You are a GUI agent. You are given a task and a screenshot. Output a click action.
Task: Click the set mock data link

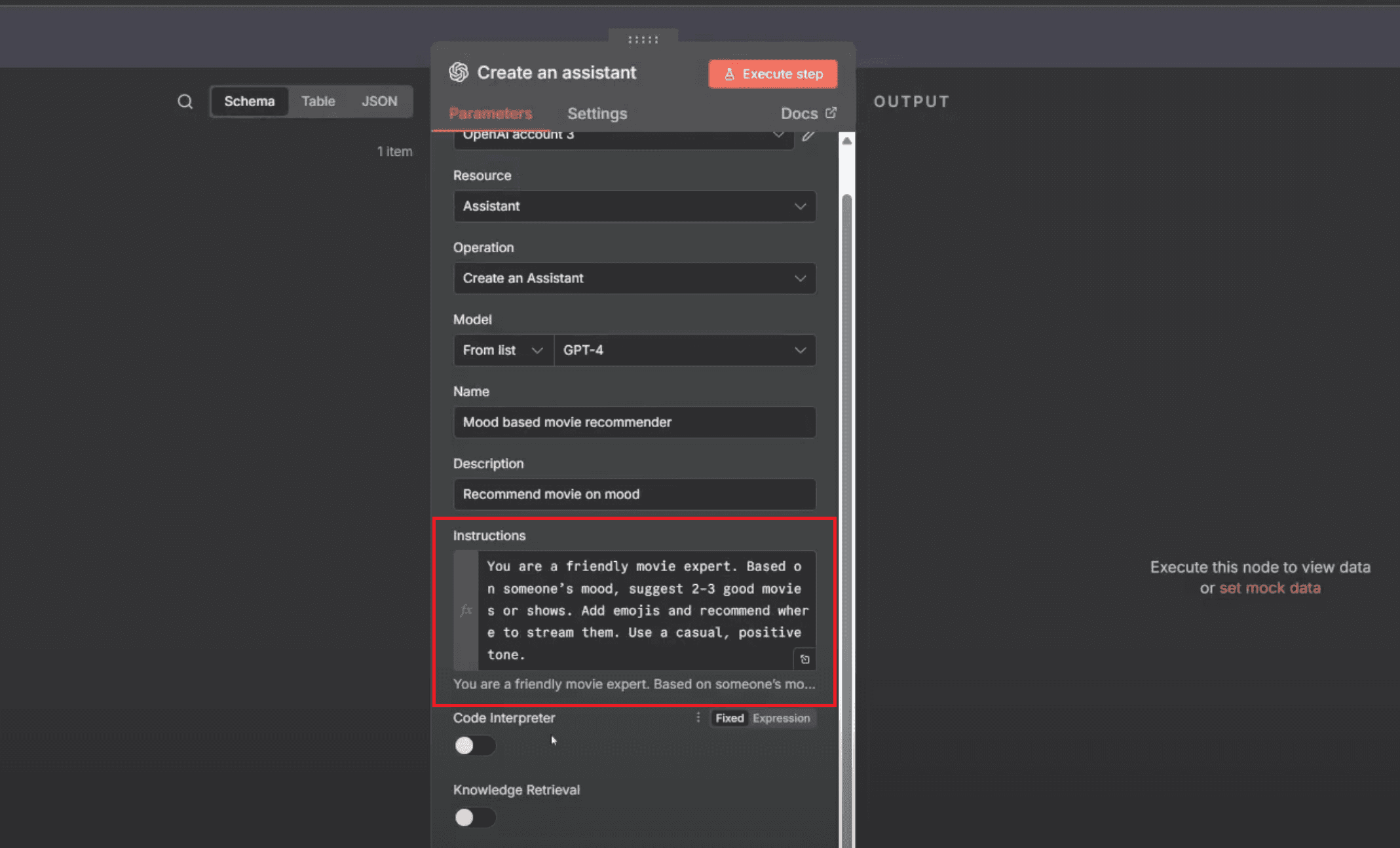point(1270,587)
